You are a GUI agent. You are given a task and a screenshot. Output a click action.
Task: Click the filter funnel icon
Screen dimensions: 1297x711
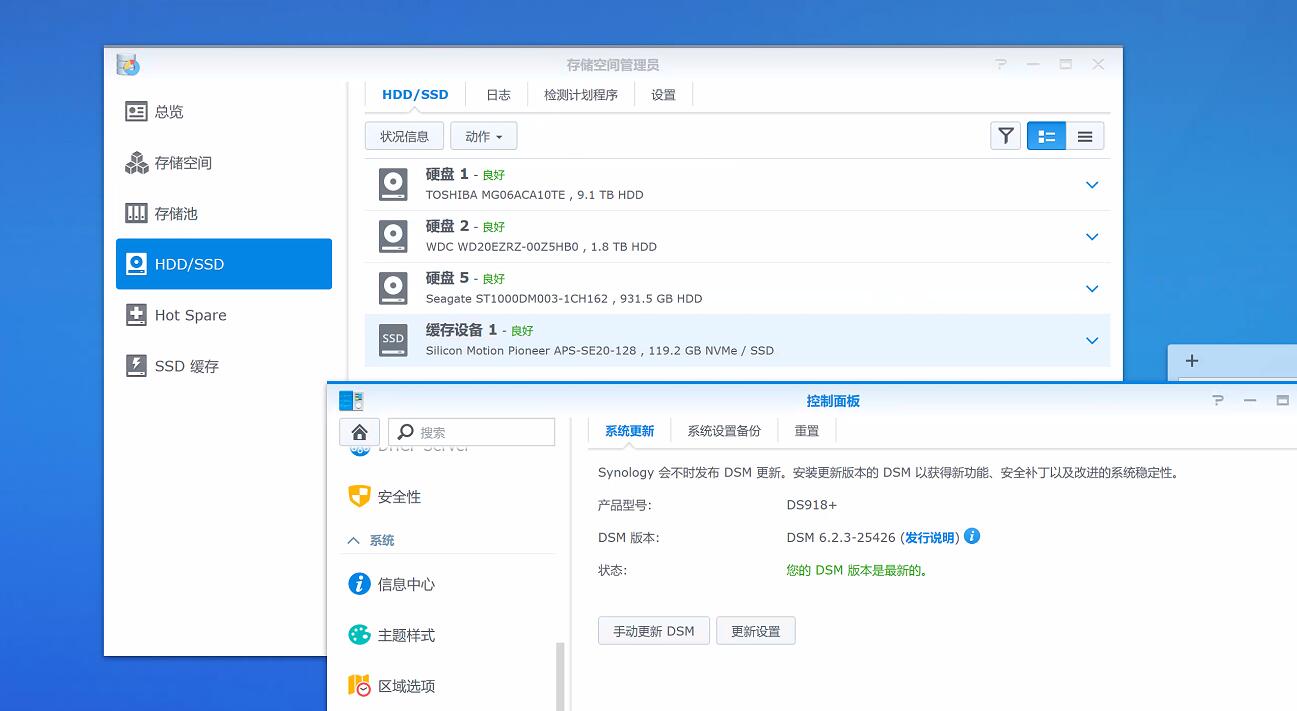tap(1005, 136)
